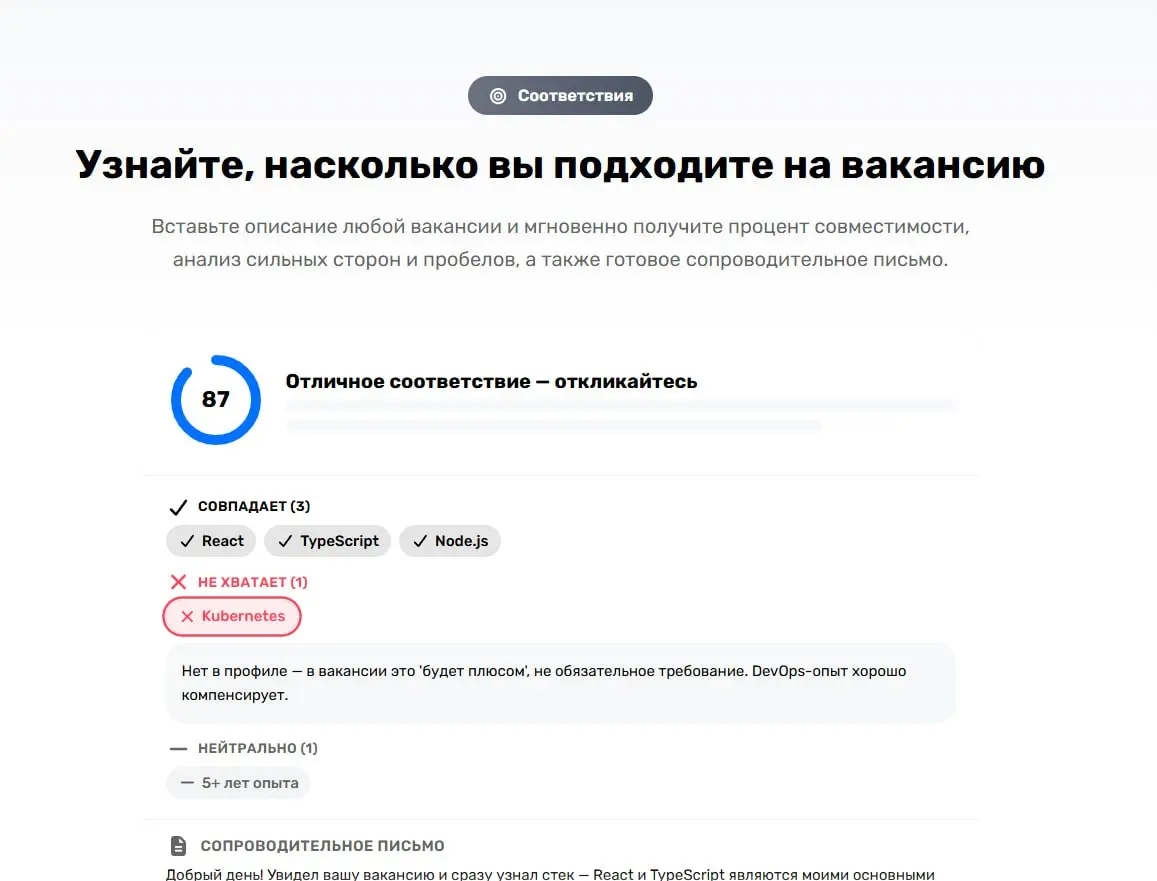Click the СОПРОВОДИТЕЛЬНОЕ ПИСЬМО heading
Image resolution: width=1157 pixels, height=881 pixels.
322,846
